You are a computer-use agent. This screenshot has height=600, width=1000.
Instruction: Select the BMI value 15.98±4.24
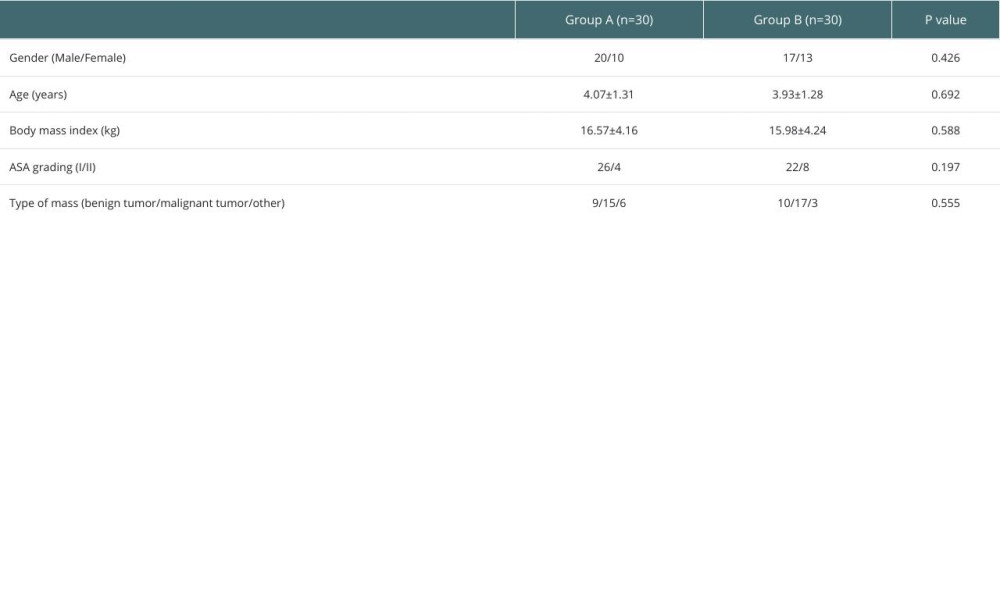tap(797, 131)
